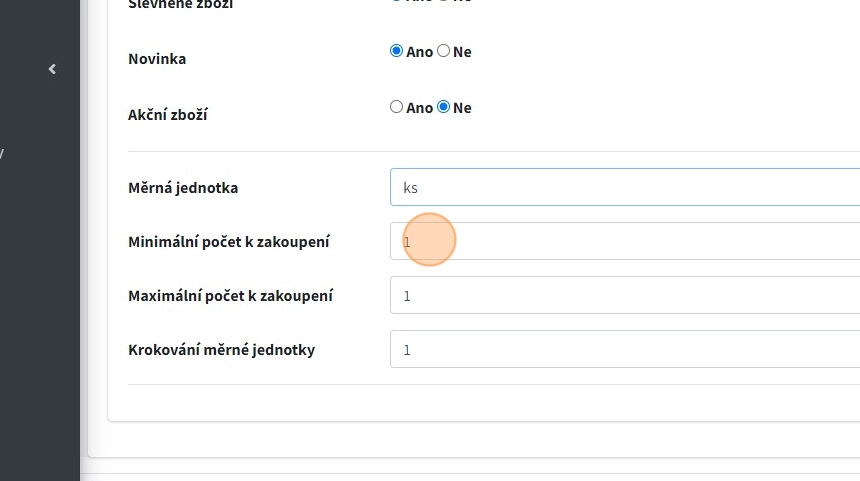
Task: Click the Ano text in Akční zboží row
Action: click(419, 108)
